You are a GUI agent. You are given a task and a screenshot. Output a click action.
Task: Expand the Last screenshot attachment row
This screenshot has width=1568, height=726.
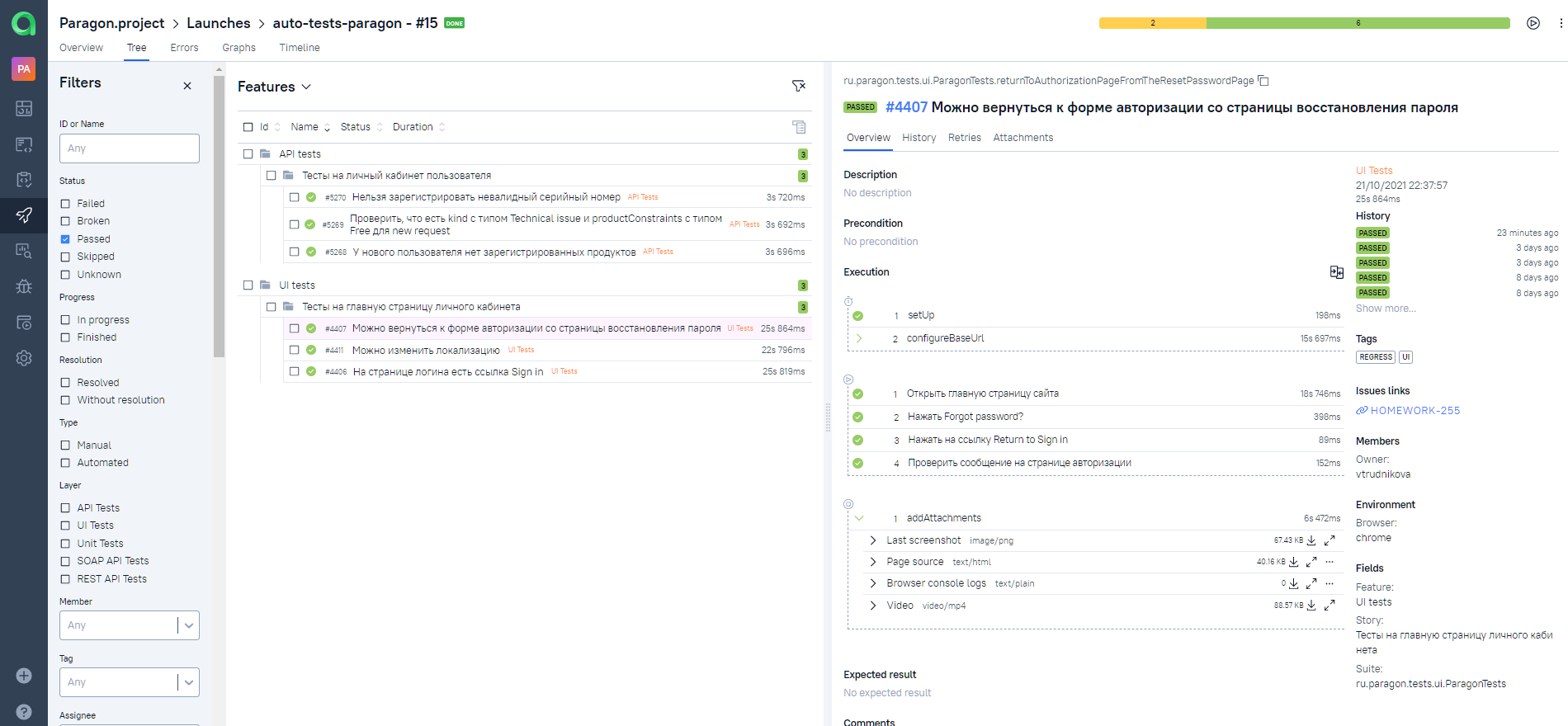pos(873,540)
